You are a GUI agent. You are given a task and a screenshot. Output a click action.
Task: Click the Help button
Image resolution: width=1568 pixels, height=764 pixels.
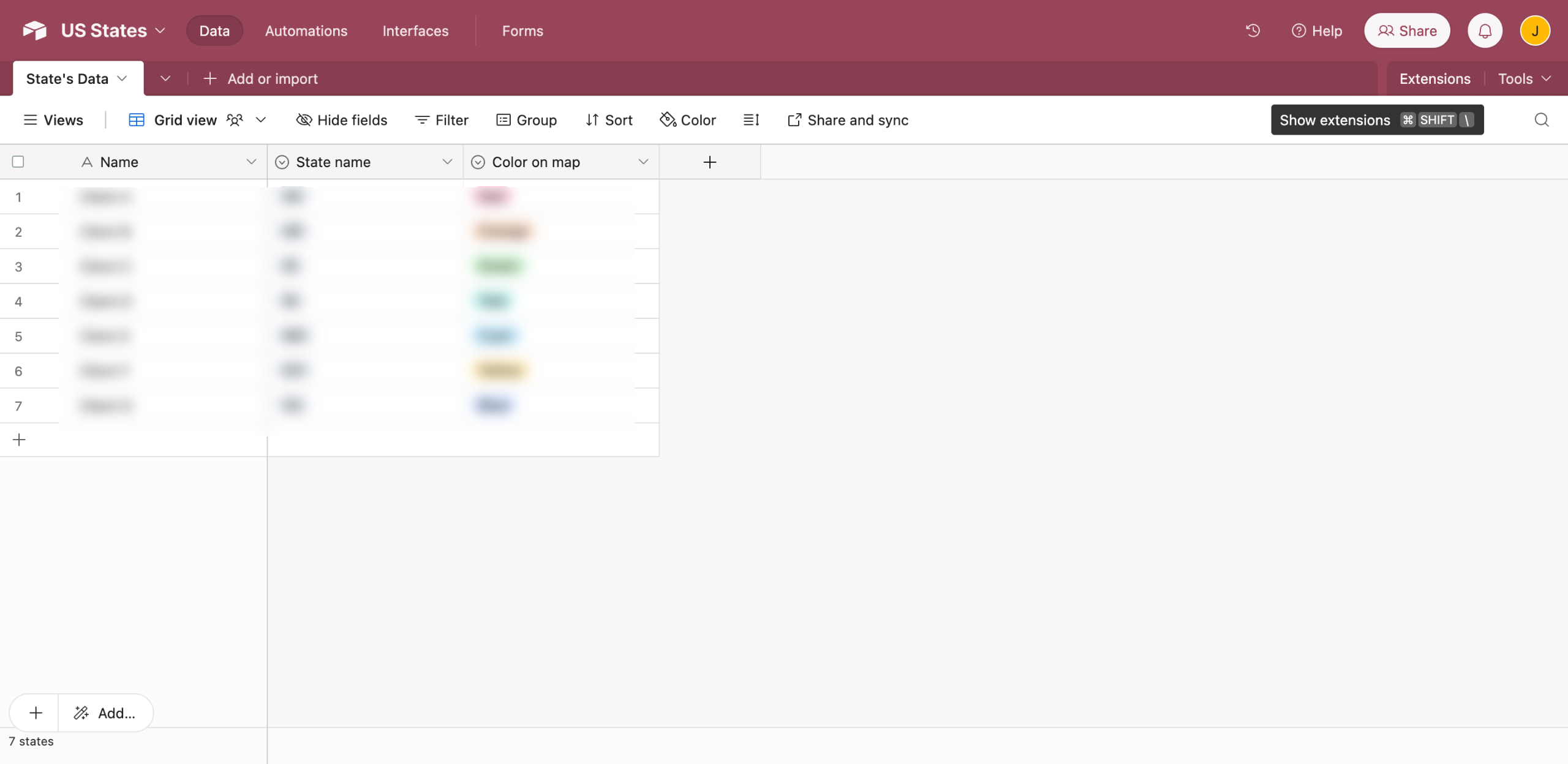click(x=1316, y=31)
